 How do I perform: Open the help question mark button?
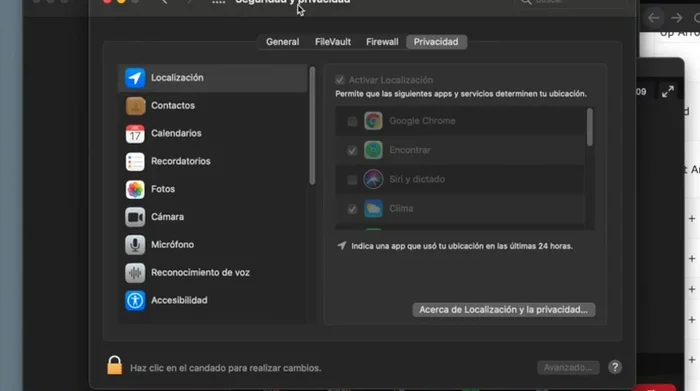615,367
